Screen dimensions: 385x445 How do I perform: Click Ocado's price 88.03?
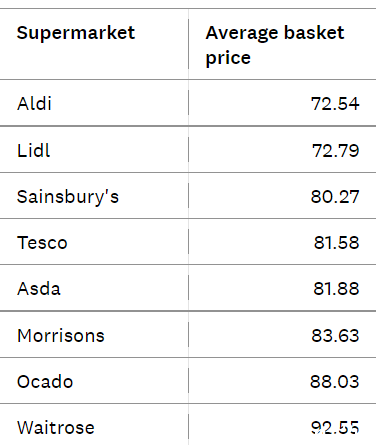[335, 381]
